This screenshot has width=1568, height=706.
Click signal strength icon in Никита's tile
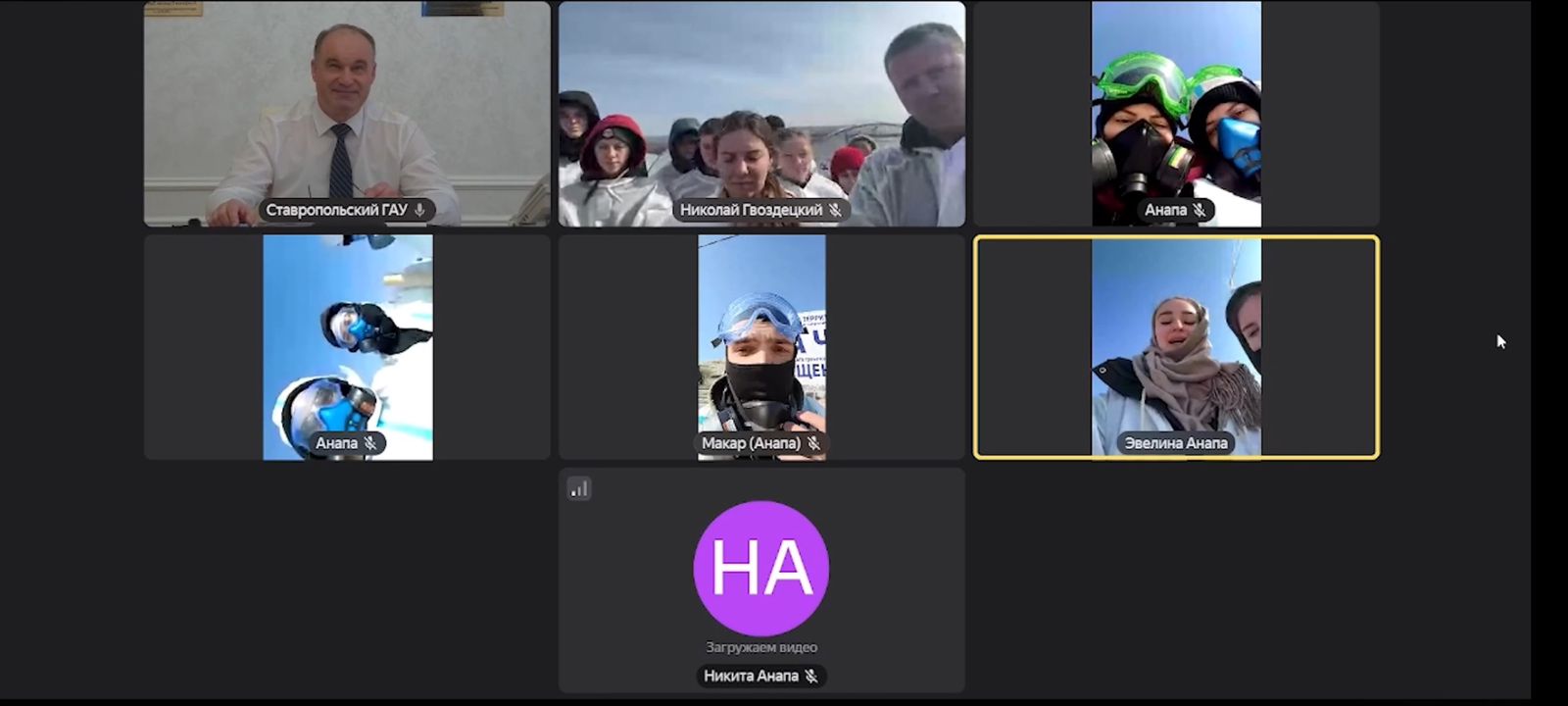click(579, 488)
